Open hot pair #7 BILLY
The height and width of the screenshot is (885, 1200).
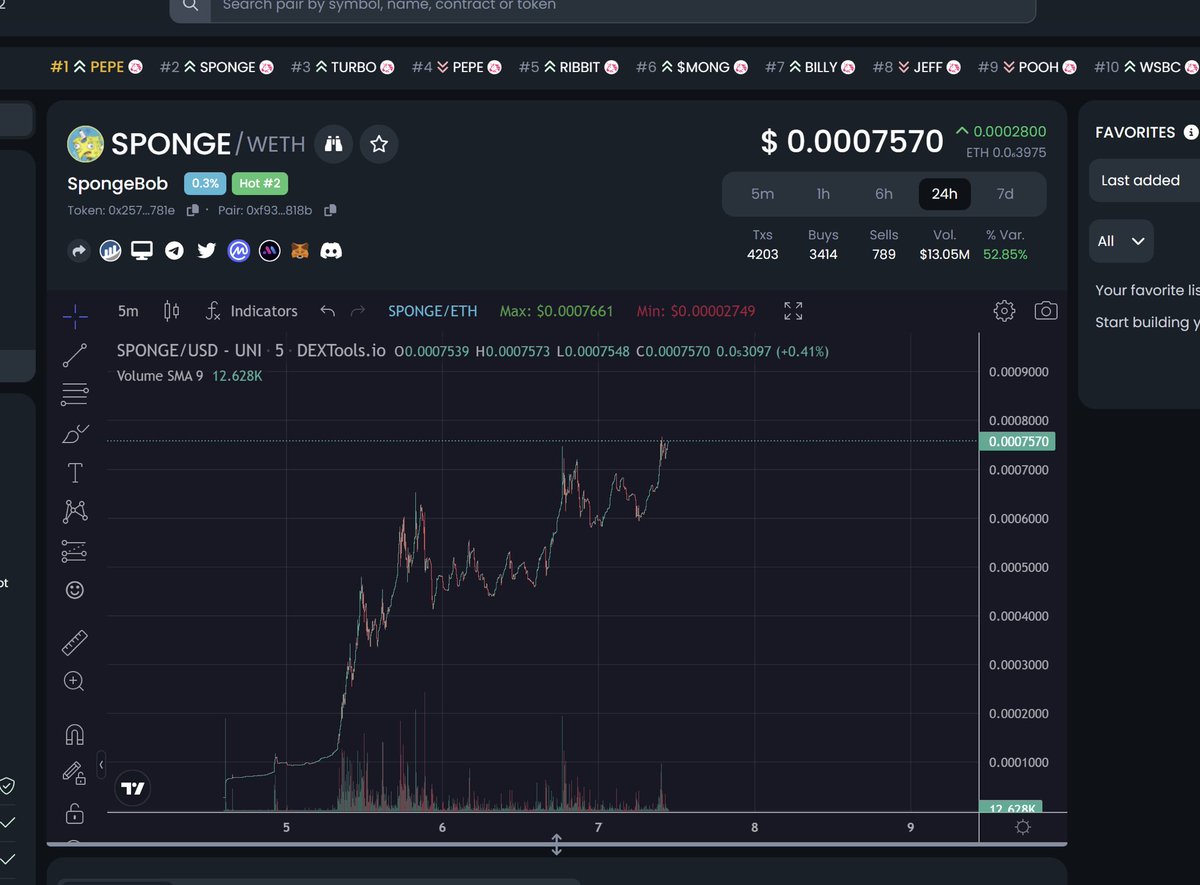pyautogui.click(x=810, y=67)
